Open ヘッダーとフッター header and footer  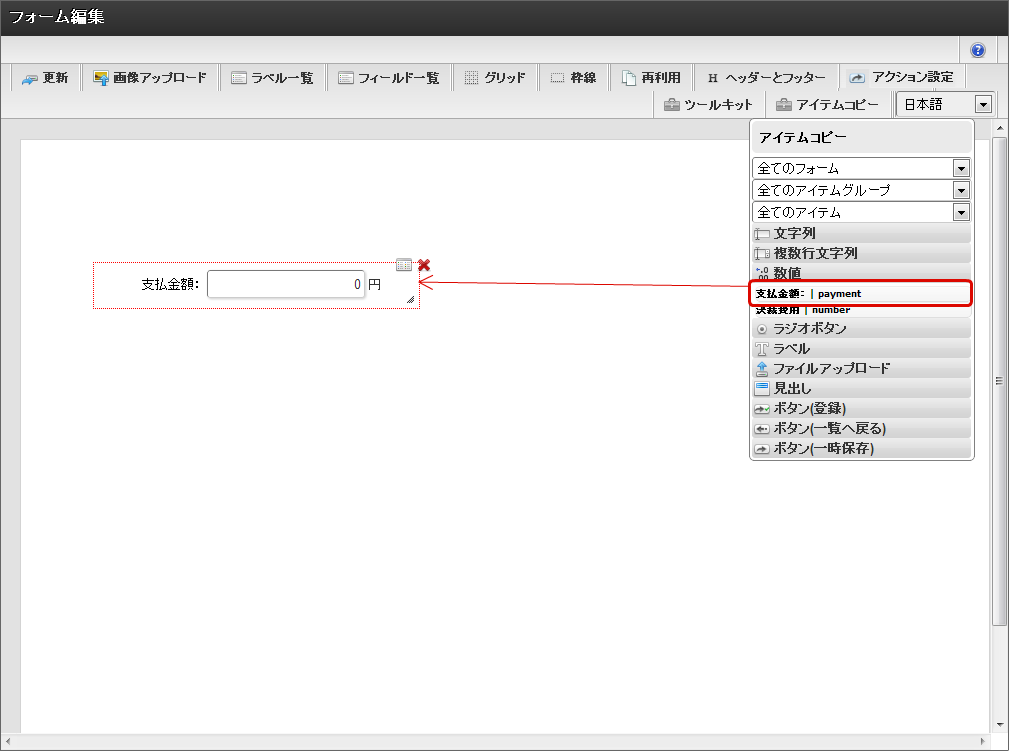tap(766, 78)
